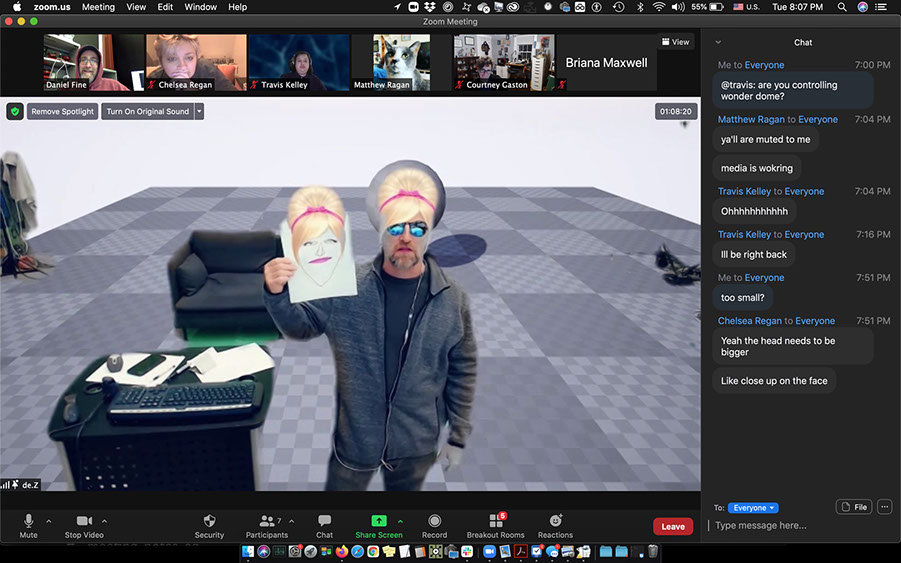
Task: Open the Reactions emoji picker
Action: 555,521
